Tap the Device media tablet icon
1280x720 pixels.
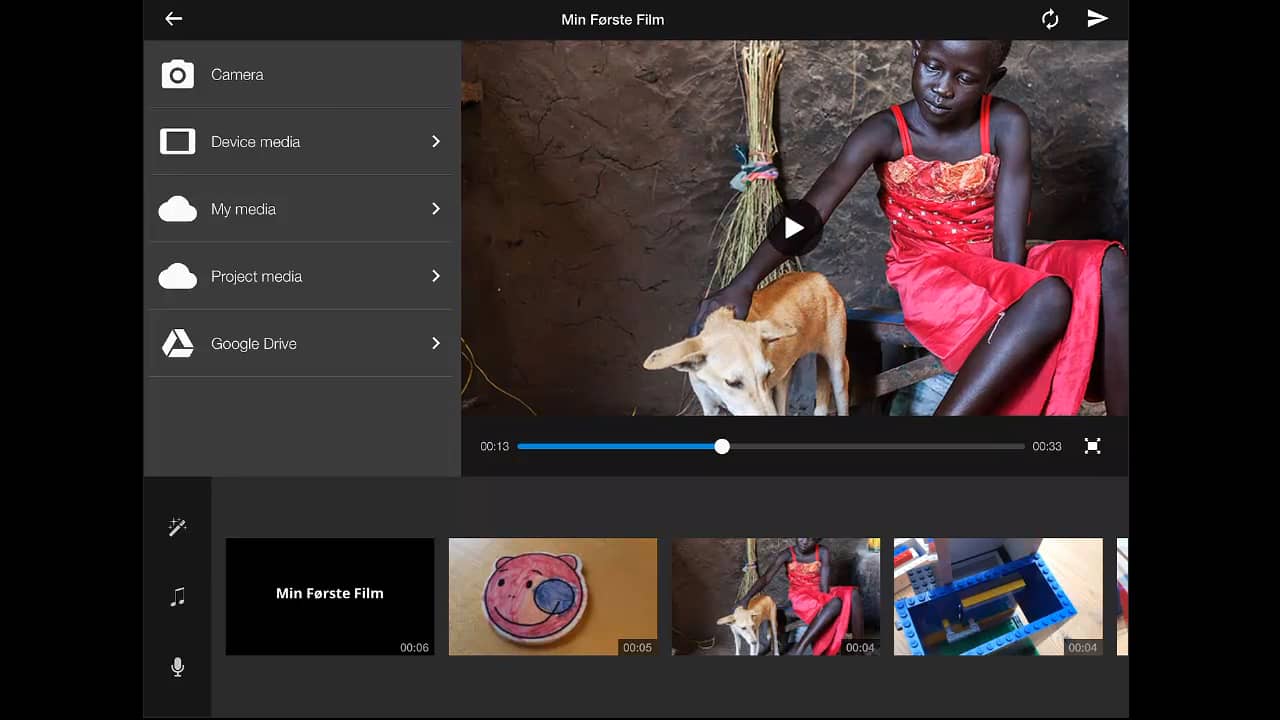point(178,142)
